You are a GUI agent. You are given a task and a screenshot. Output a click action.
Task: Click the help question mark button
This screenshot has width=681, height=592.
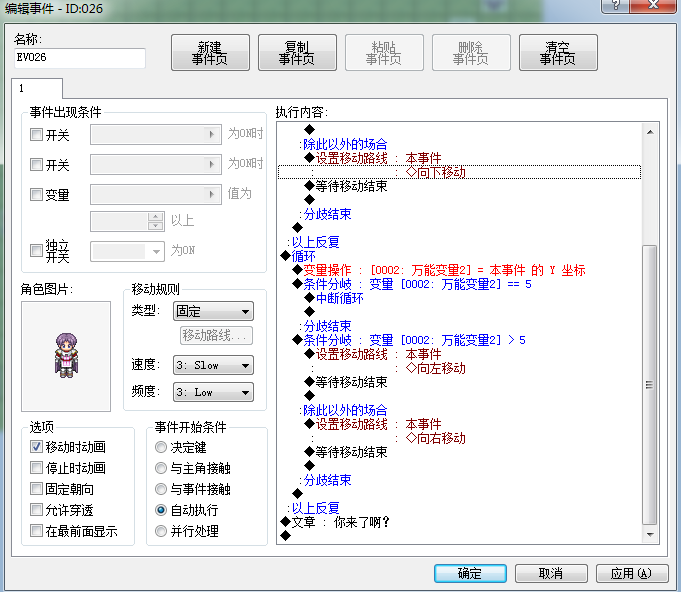click(615, 6)
